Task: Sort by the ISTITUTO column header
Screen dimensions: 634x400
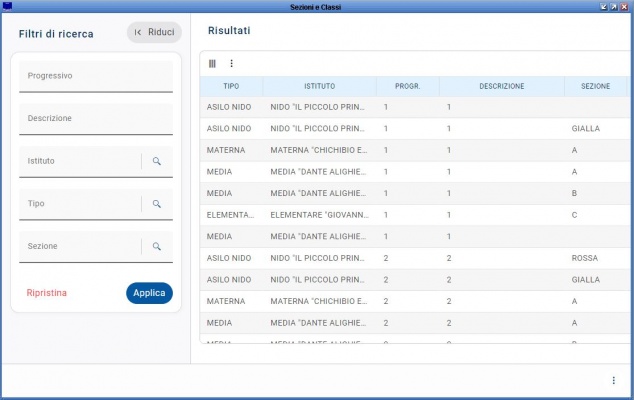Action: tap(320, 87)
